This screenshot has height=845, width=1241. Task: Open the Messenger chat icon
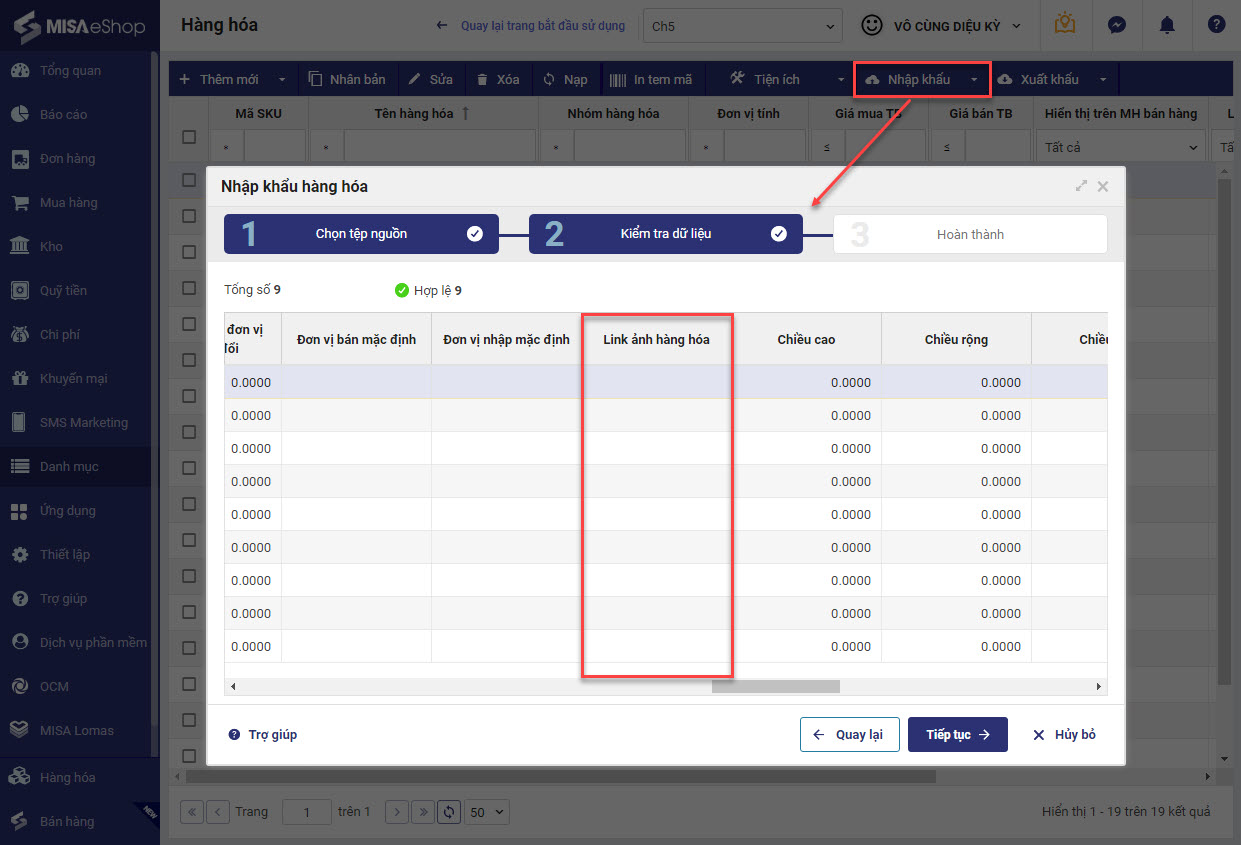point(1115,25)
